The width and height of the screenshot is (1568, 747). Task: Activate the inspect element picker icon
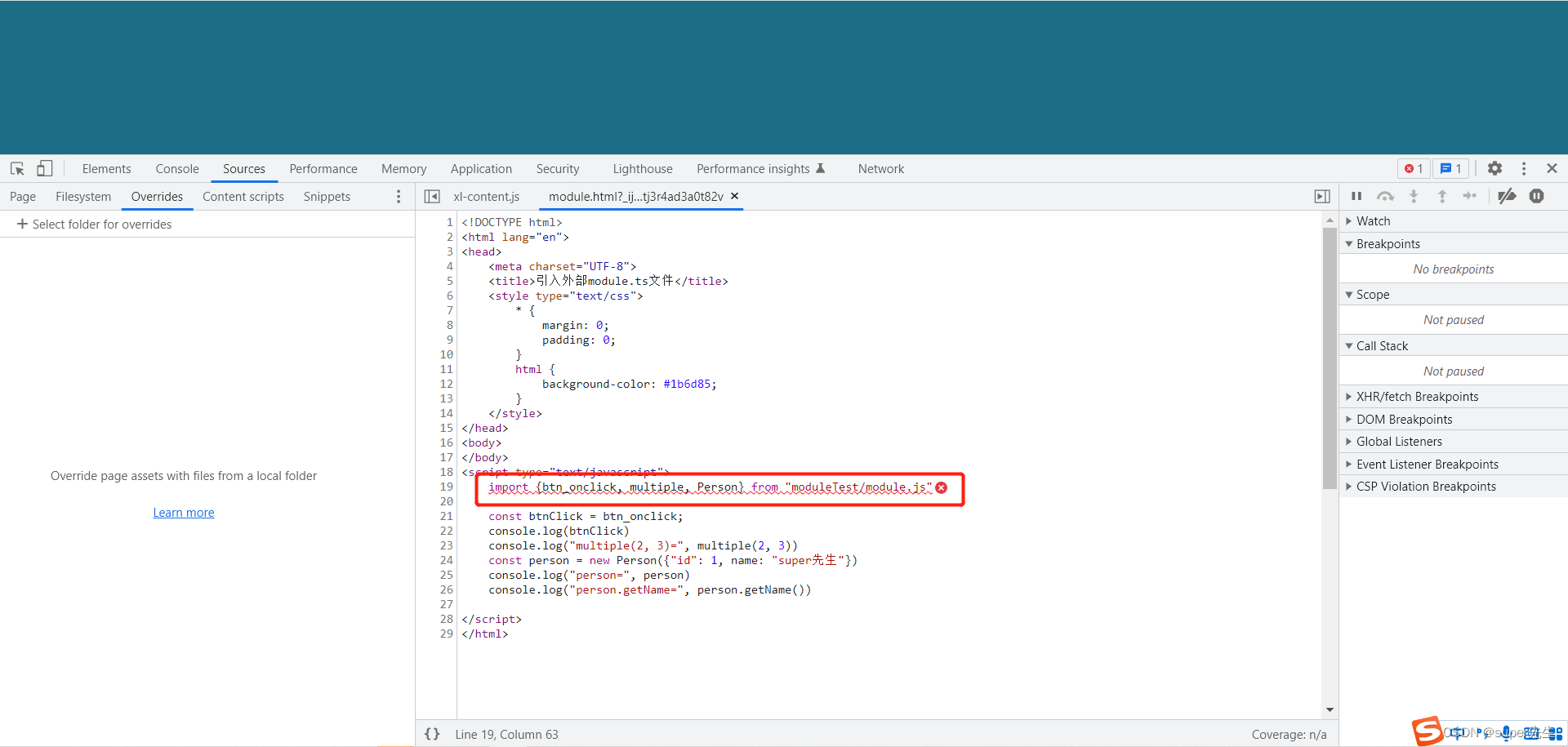(17, 169)
